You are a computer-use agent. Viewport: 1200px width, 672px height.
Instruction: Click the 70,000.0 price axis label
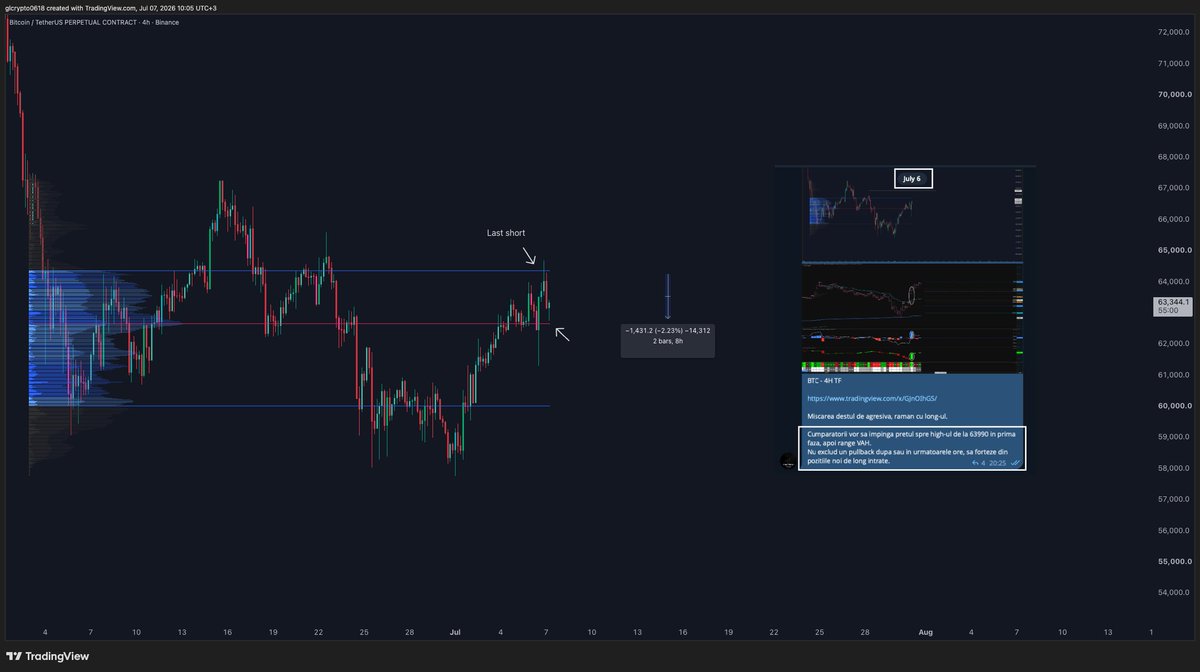[1173, 95]
